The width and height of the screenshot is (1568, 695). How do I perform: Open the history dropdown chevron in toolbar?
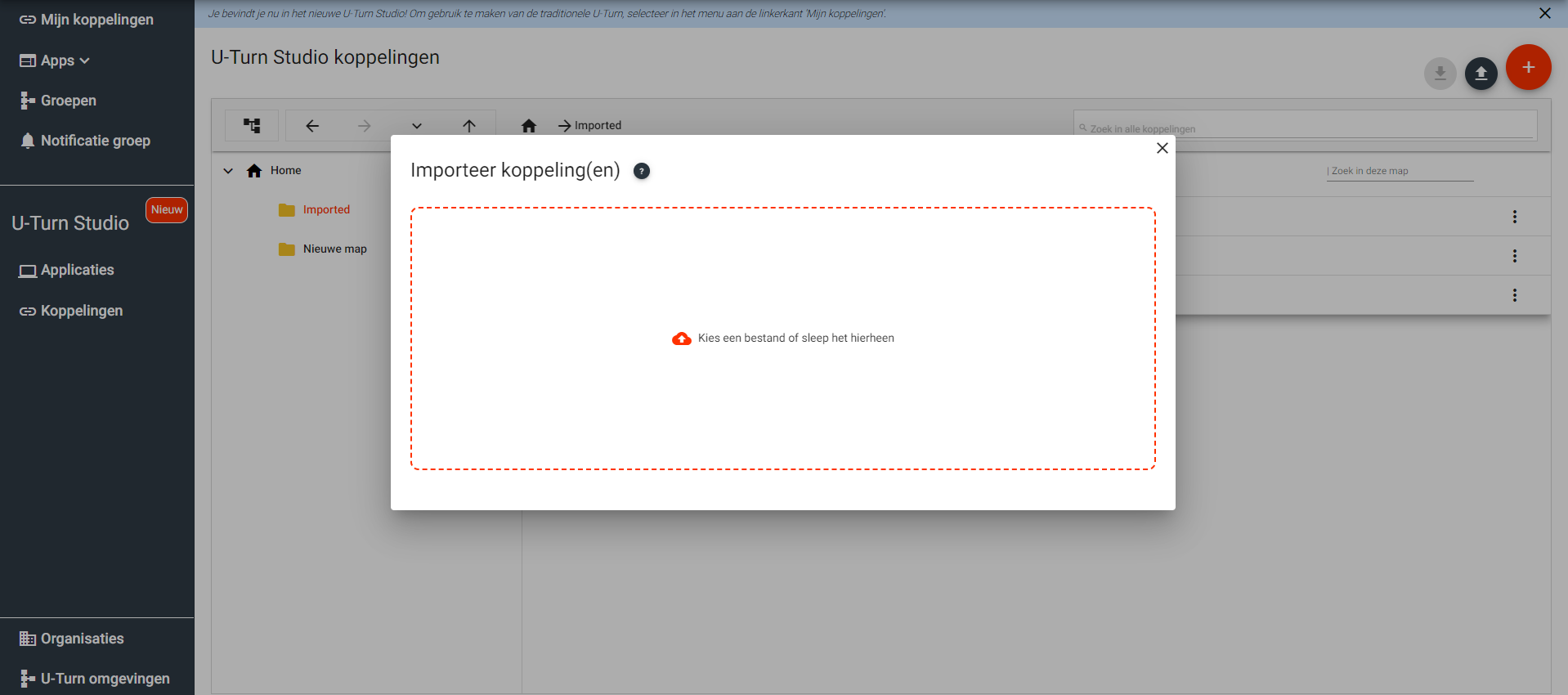click(x=417, y=126)
